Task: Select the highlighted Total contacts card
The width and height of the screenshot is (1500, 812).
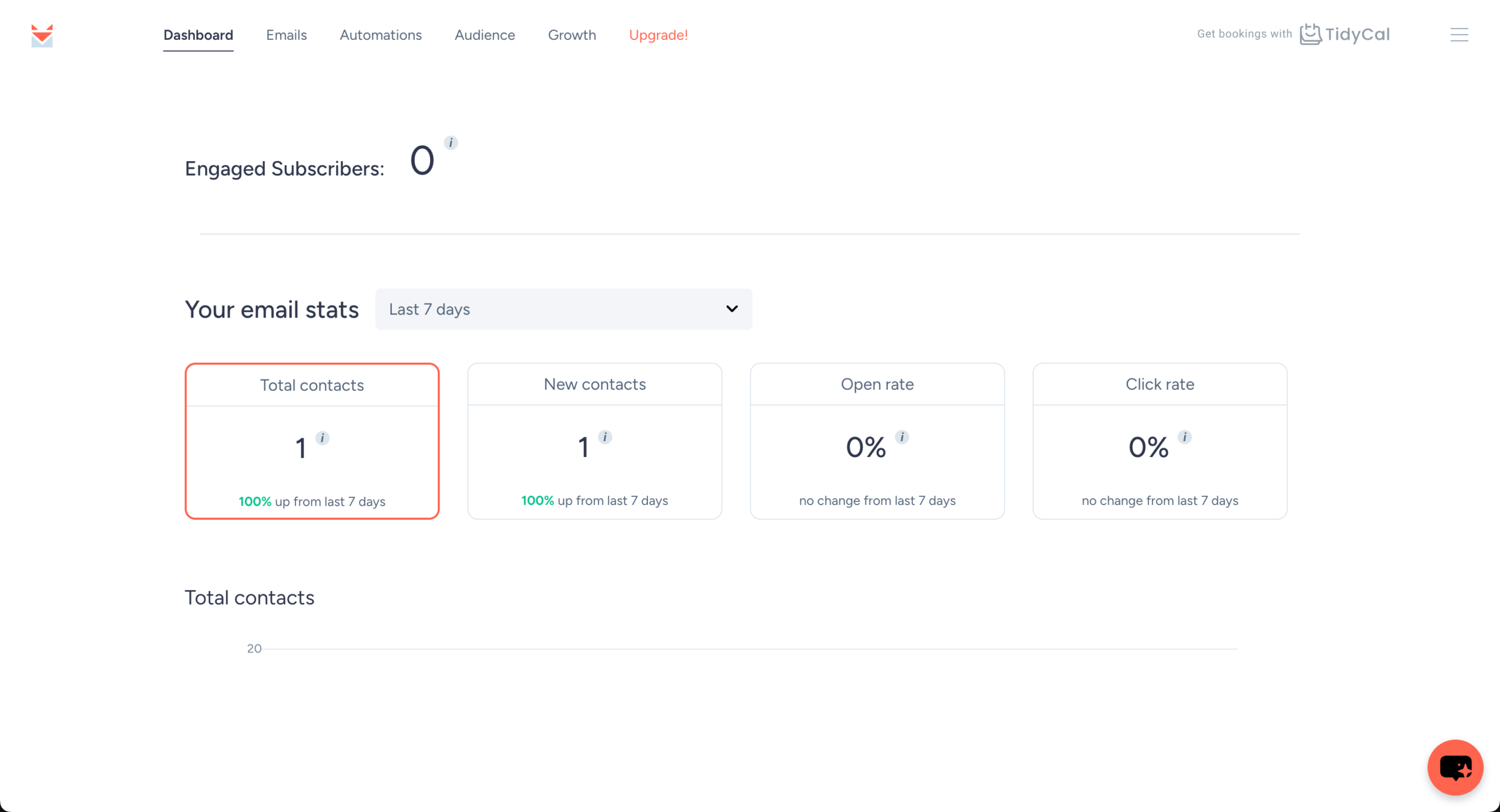Action: pyautogui.click(x=312, y=442)
